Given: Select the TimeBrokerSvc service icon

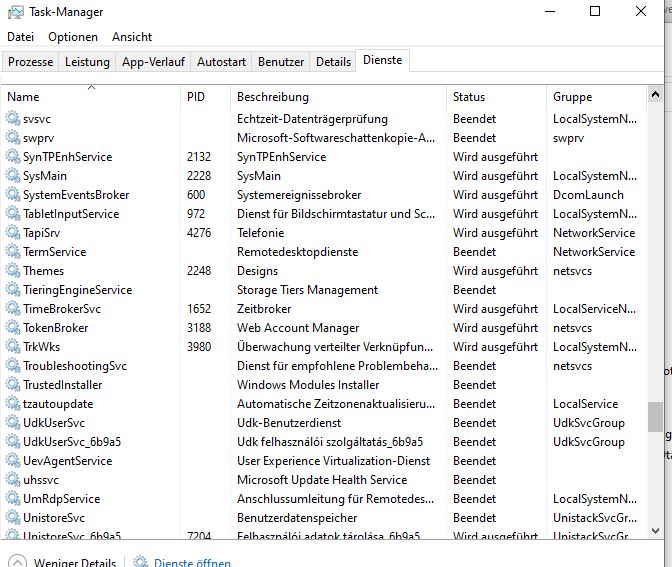Looking at the screenshot, I should pyautogui.click(x=13, y=309).
